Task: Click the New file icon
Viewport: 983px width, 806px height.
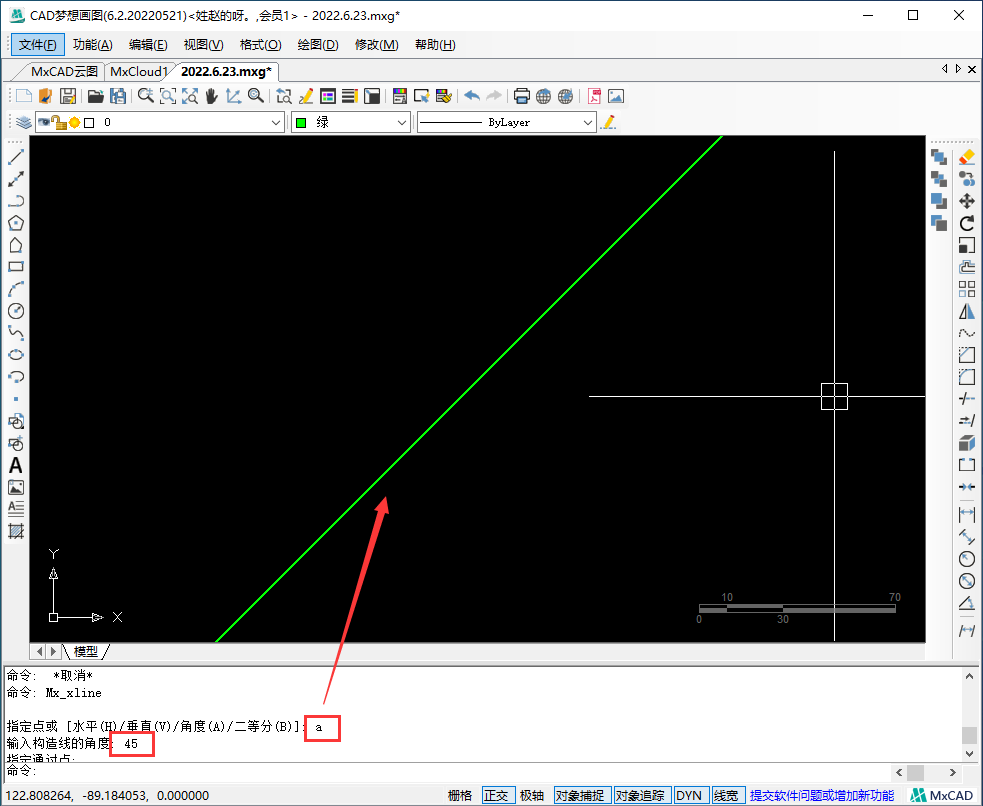Action: point(24,96)
